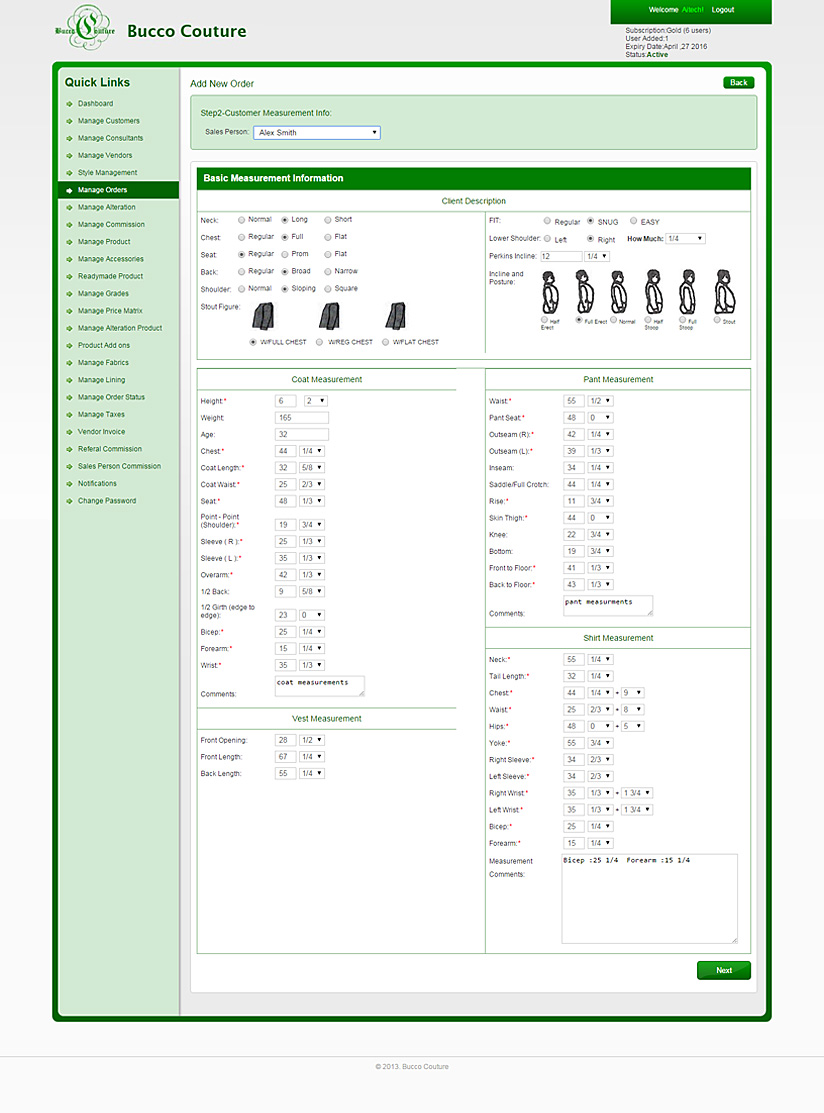Viewport: 824px width, 1113px height.
Task: Click the bullet icon beside Style Management
Action: click(70, 172)
